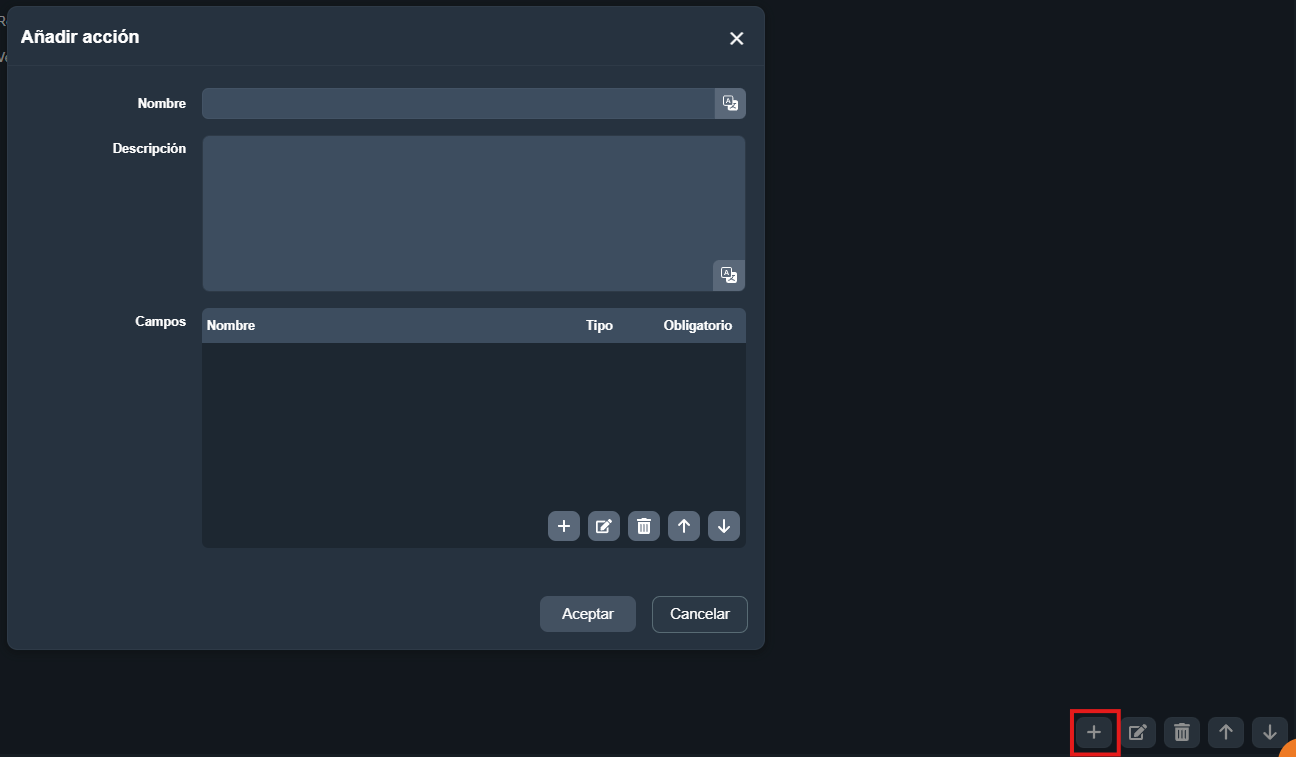Image resolution: width=1296 pixels, height=757 pixels.
Task: Focus the Nombre text input
Action: click(x=458, y=103)
